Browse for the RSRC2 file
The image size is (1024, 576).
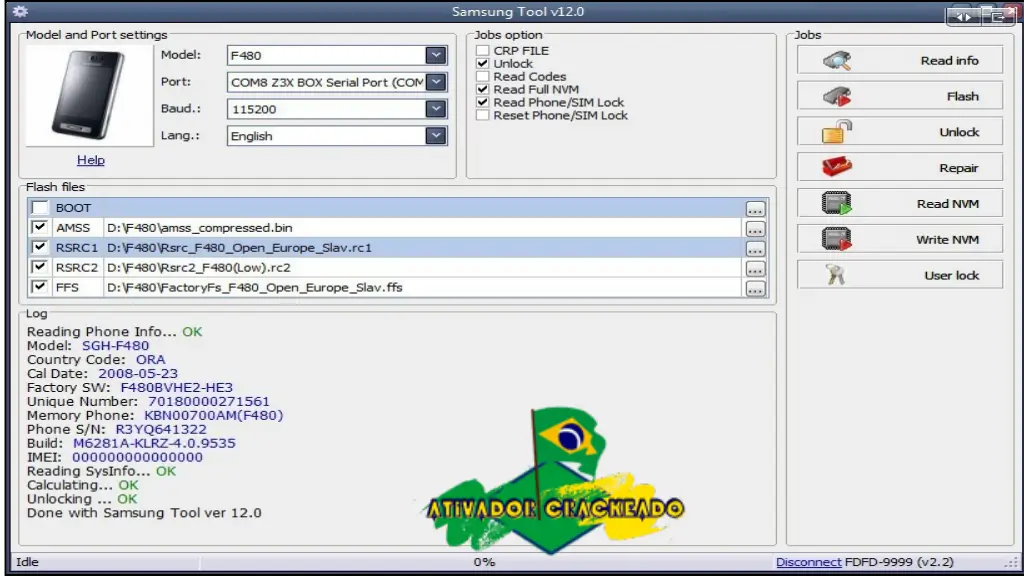pyautogui.click(x=755, y=269)
